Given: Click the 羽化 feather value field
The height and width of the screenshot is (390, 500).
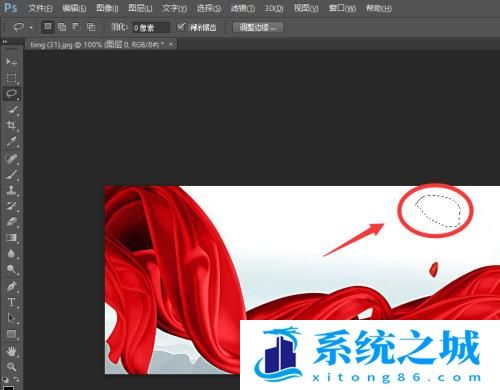Looking at the screenshot, I should 151,28.
